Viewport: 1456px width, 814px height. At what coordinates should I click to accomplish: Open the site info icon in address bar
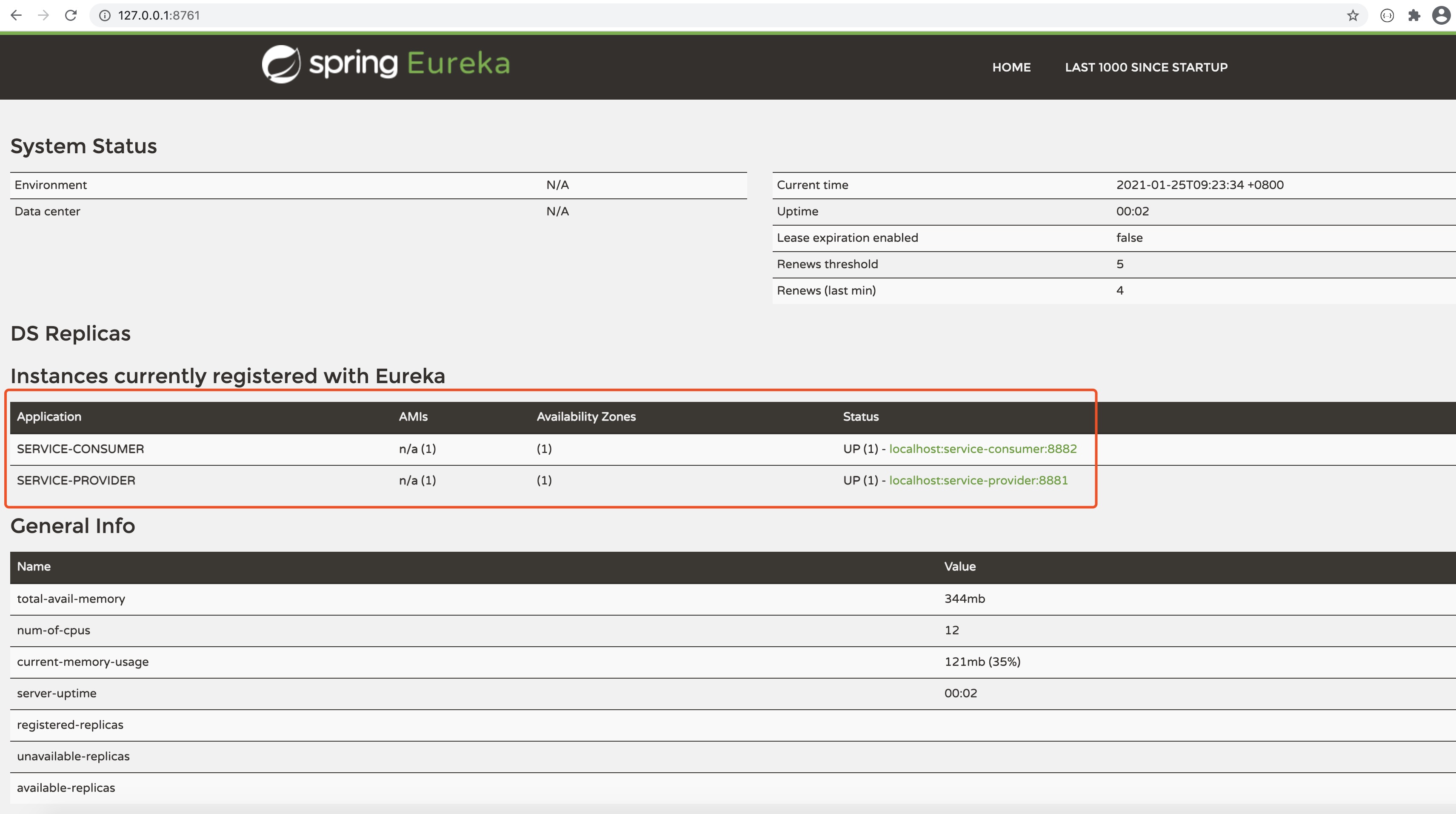point(105,15)
